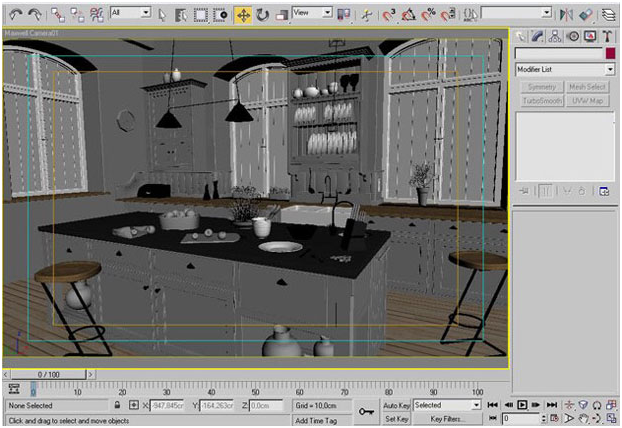
Task: Choose the Rectangular Selection Region icon
Action: [201, 15]
